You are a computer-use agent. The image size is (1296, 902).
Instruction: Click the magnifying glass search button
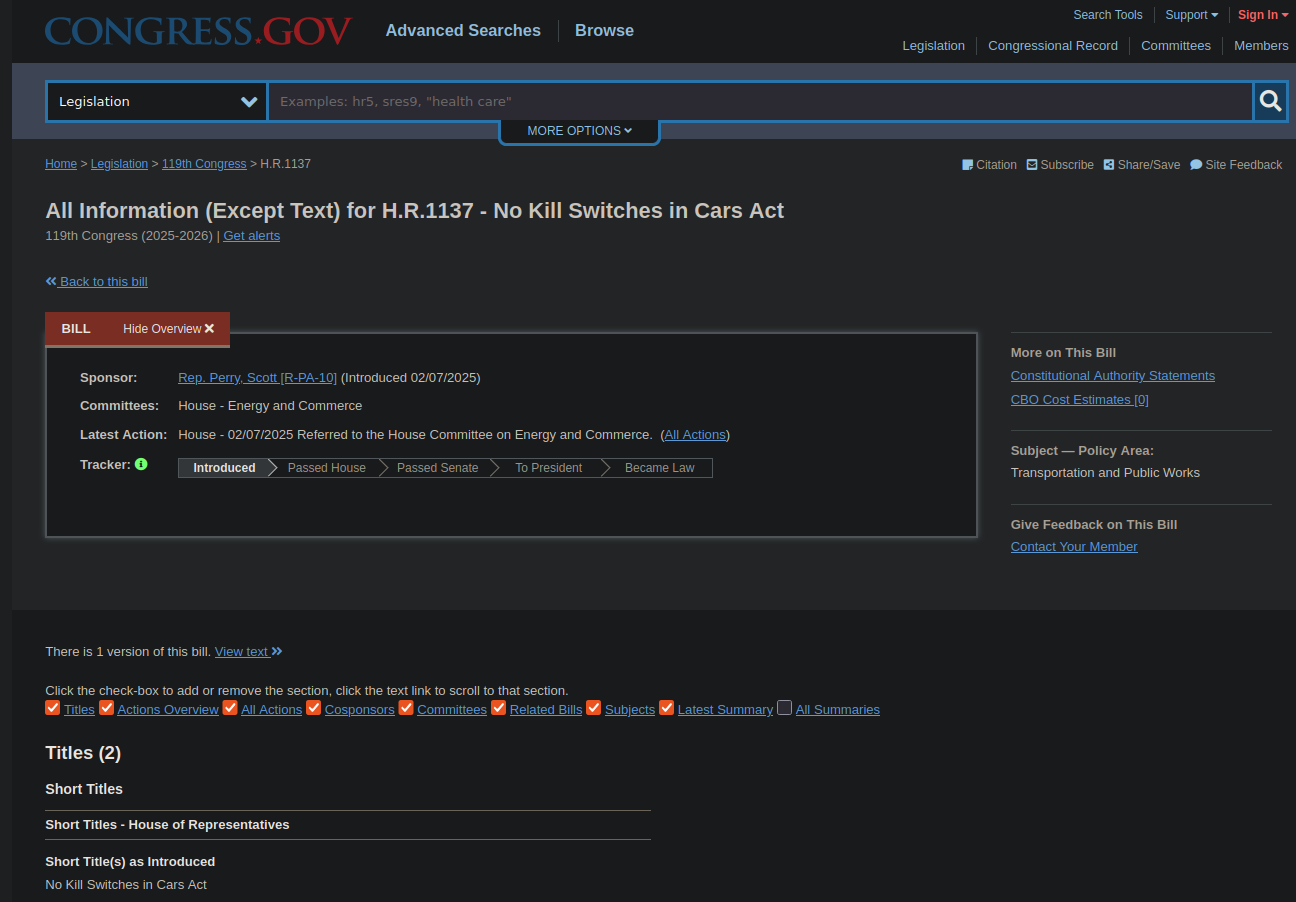(x=1270, y=101)
